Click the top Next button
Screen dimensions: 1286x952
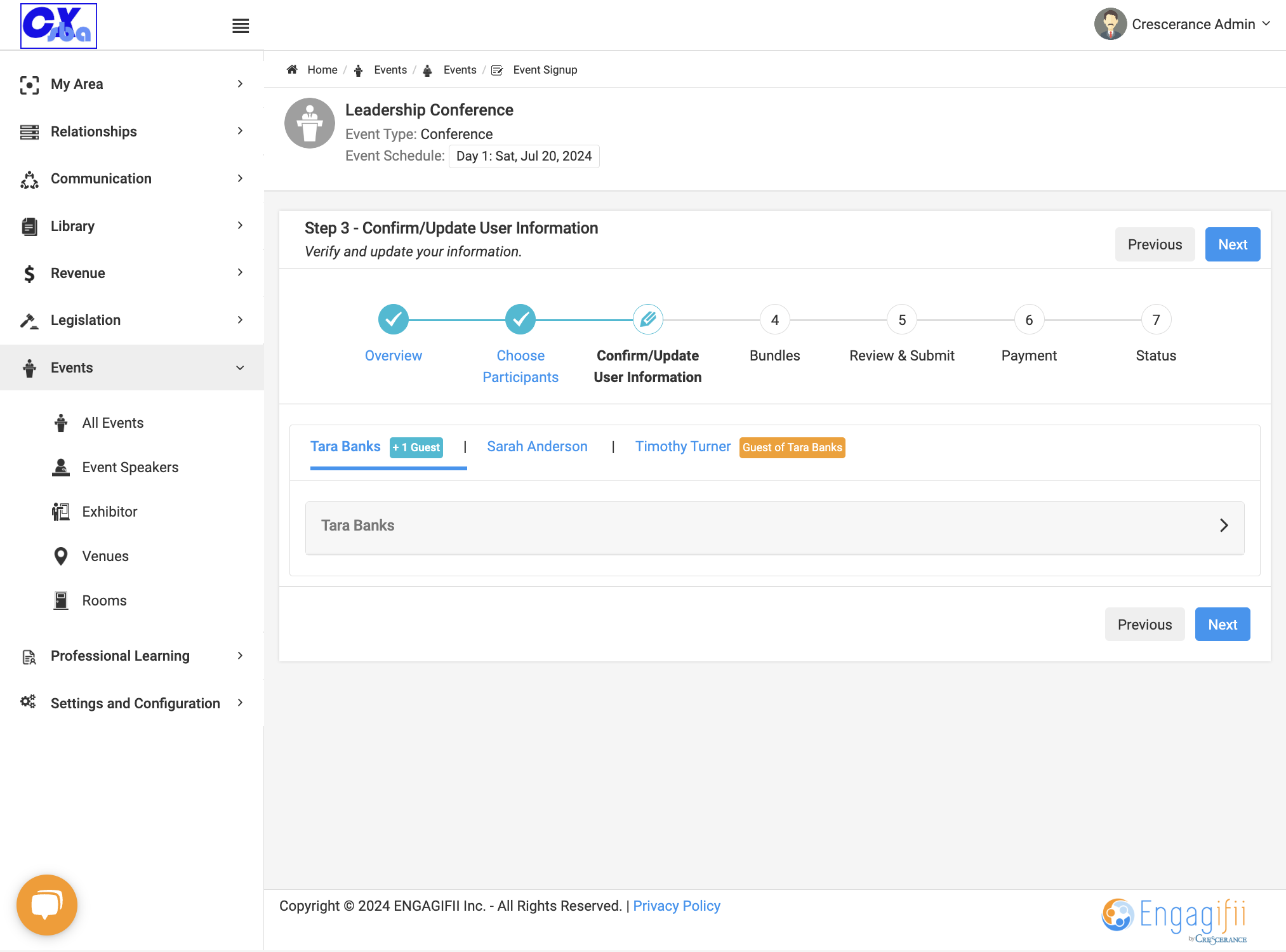(1233, 244)
